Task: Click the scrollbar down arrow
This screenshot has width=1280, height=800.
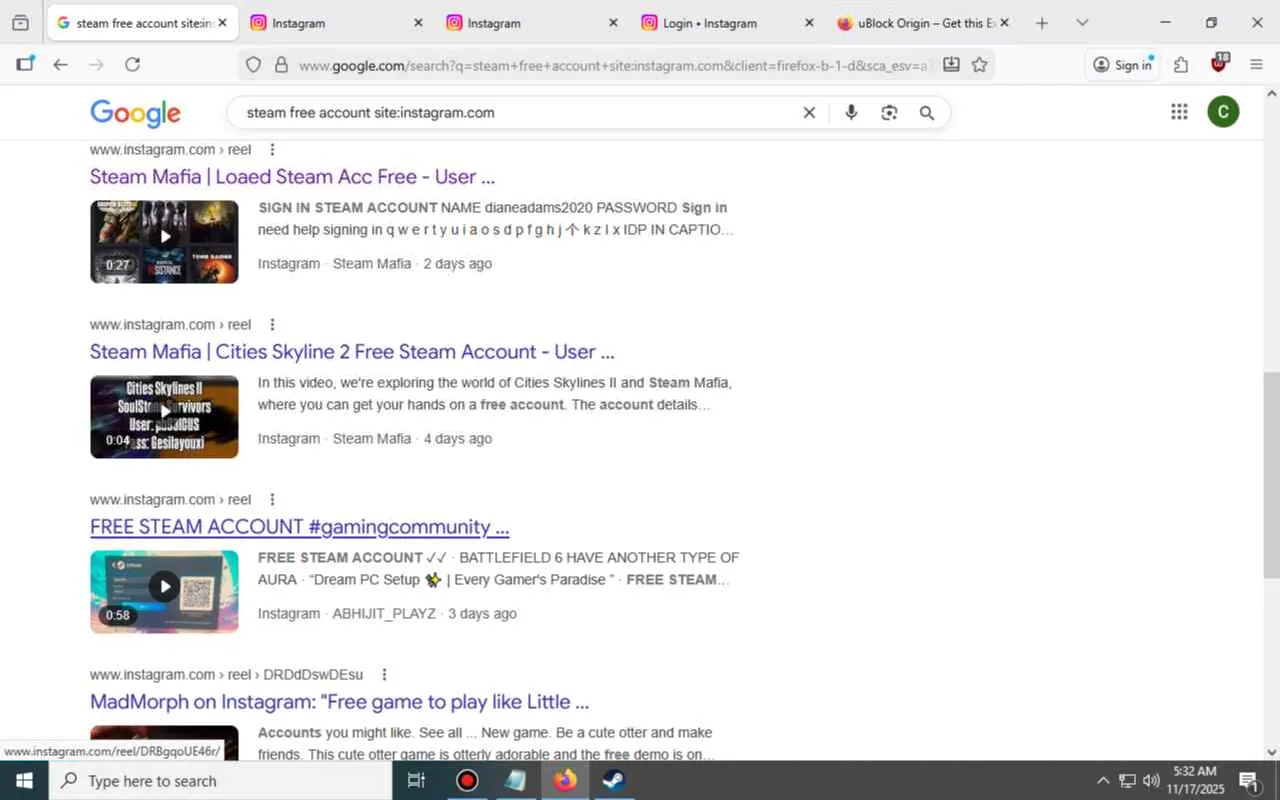Action: click(1271, 752)
